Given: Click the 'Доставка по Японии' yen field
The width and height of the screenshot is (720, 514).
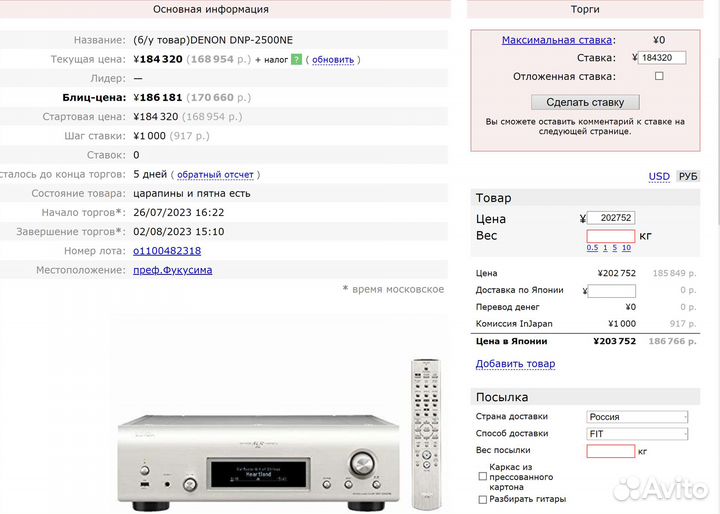Looking at the screenshot, I should tap(612, 291).
